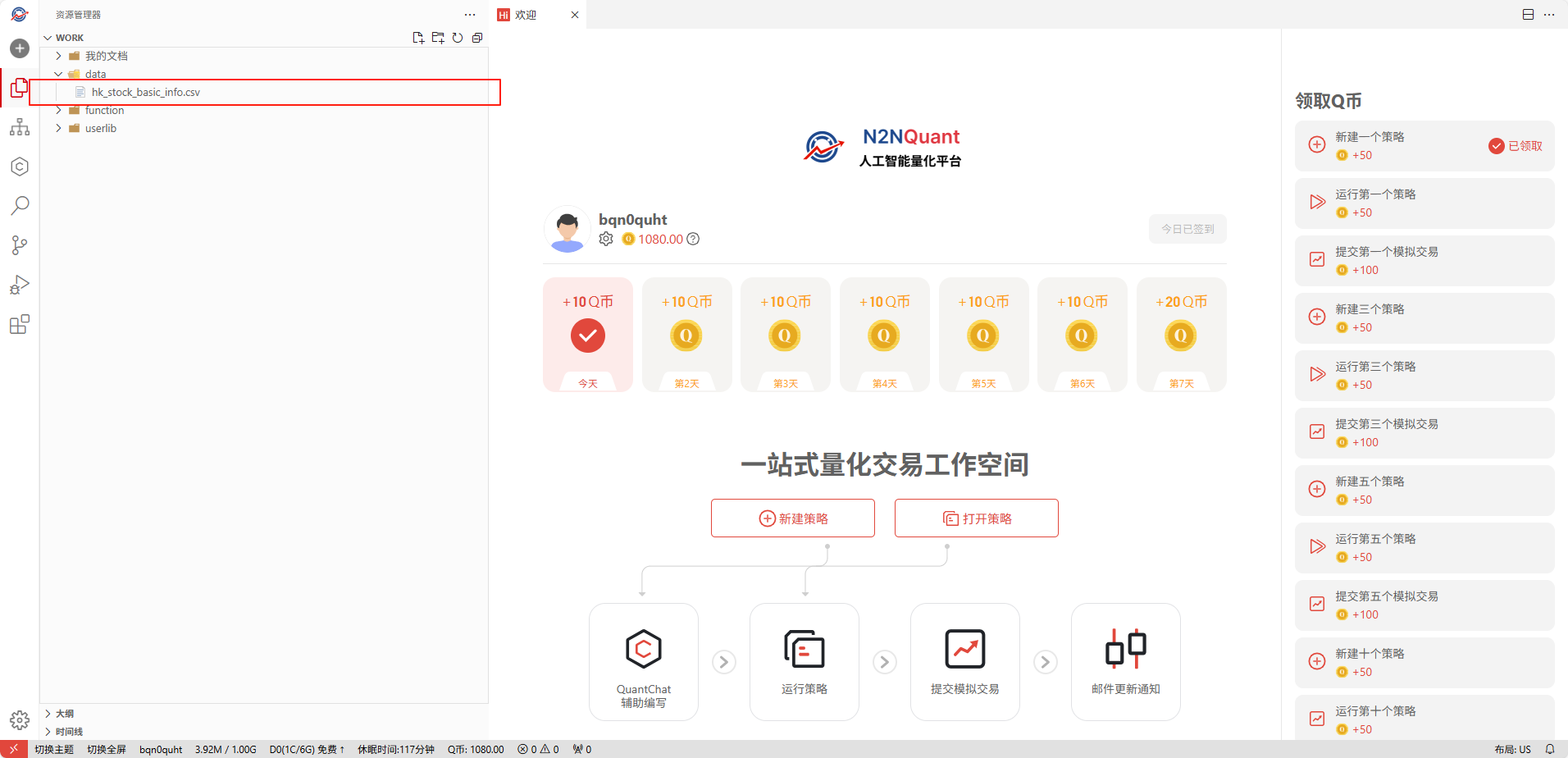This screenshot has width=1568, height=758.
Task: Click the Q coin help question mark
Action: (x=693, y=239)
